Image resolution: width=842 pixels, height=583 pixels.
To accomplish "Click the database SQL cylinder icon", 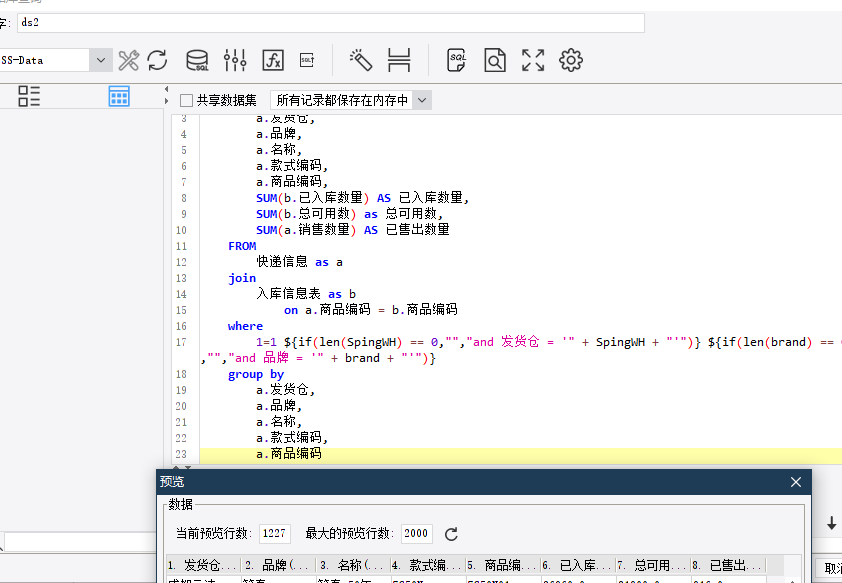I will tap(197, 60).
